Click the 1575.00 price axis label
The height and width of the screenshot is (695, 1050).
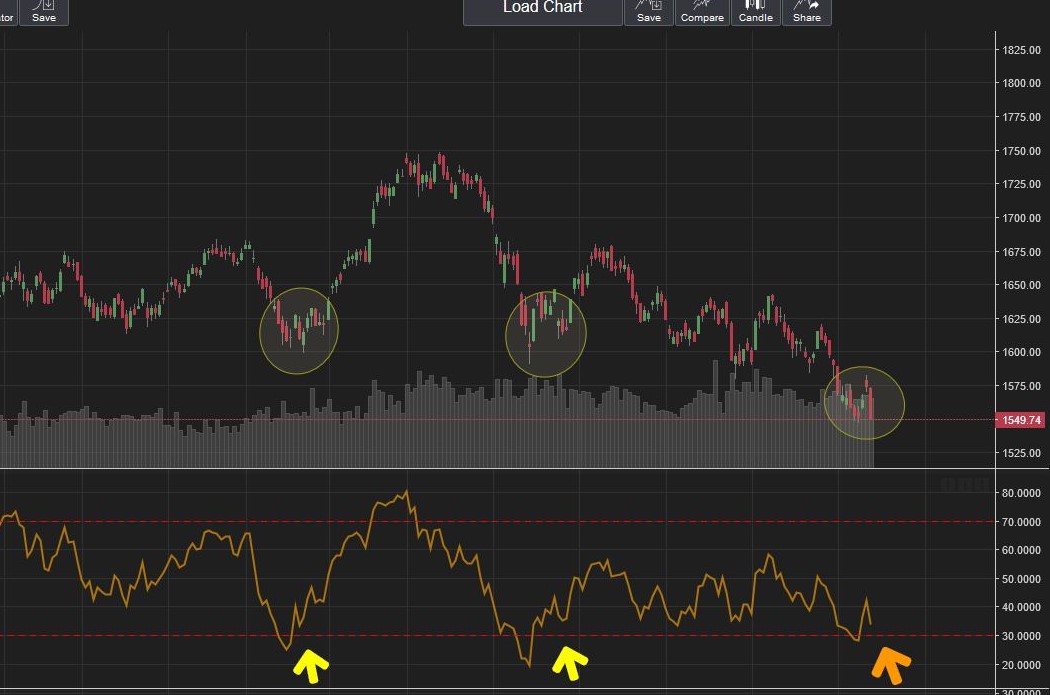point(1021,386)
